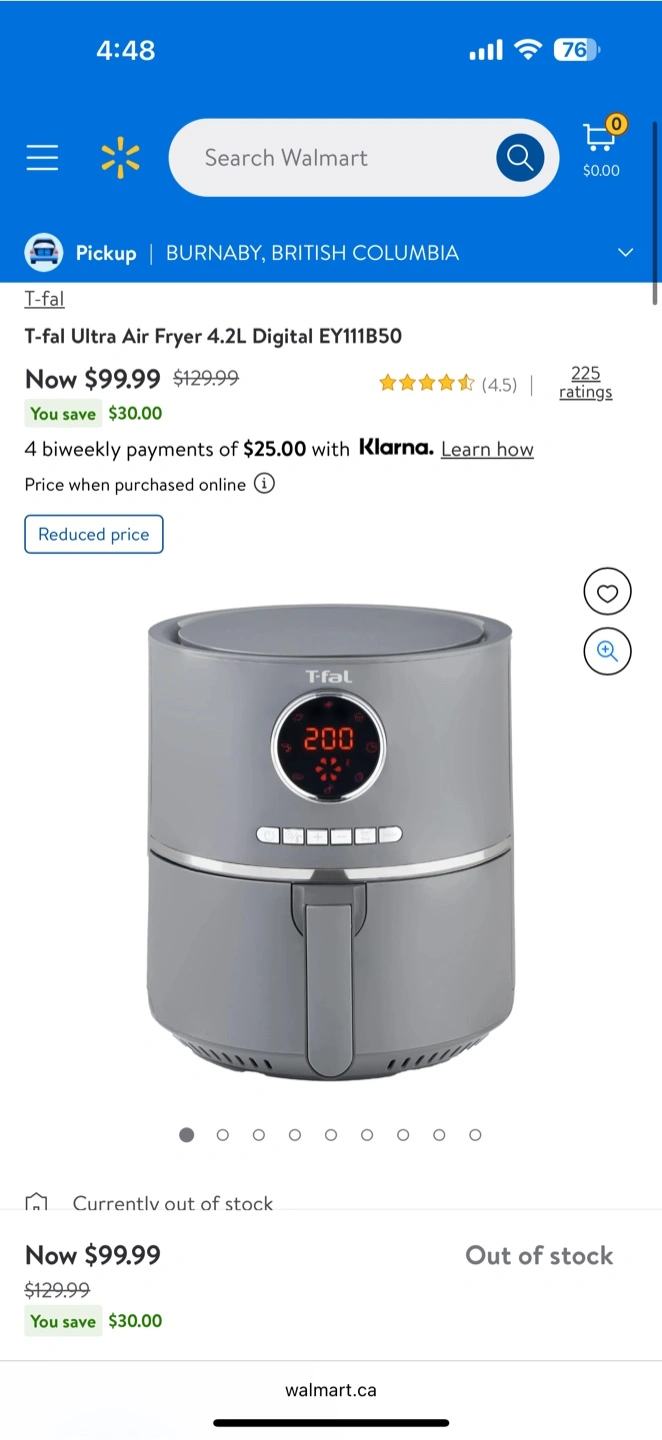The height and width of the screenshot is (1440, 662).
Task: Open the hamburger navigation menu
Action: pyautogui.click(x=42, y=158)
